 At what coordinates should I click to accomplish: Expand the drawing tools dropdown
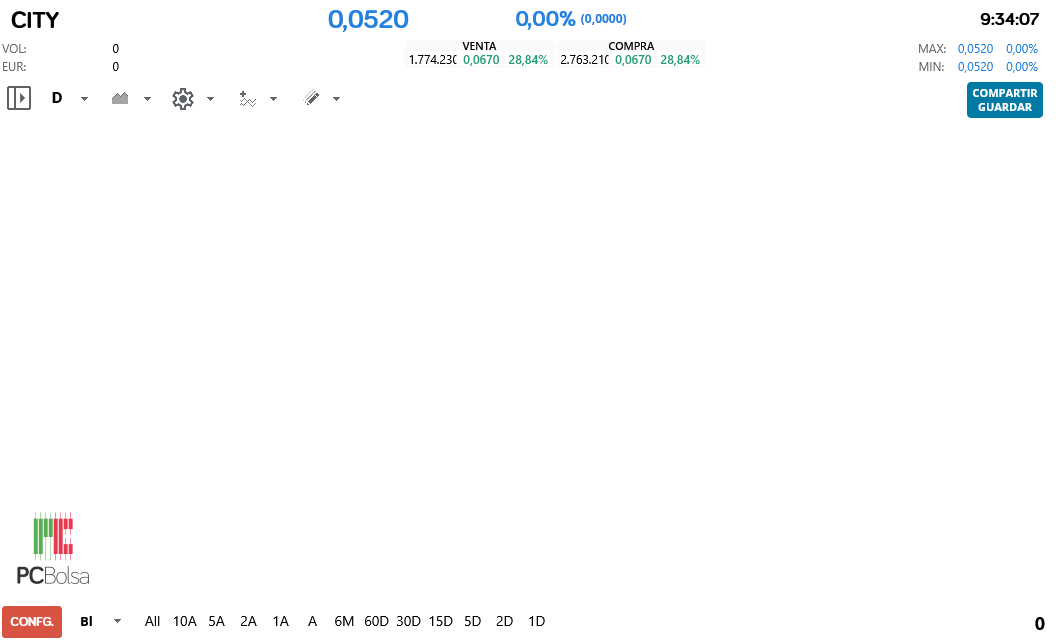(336, 98)
